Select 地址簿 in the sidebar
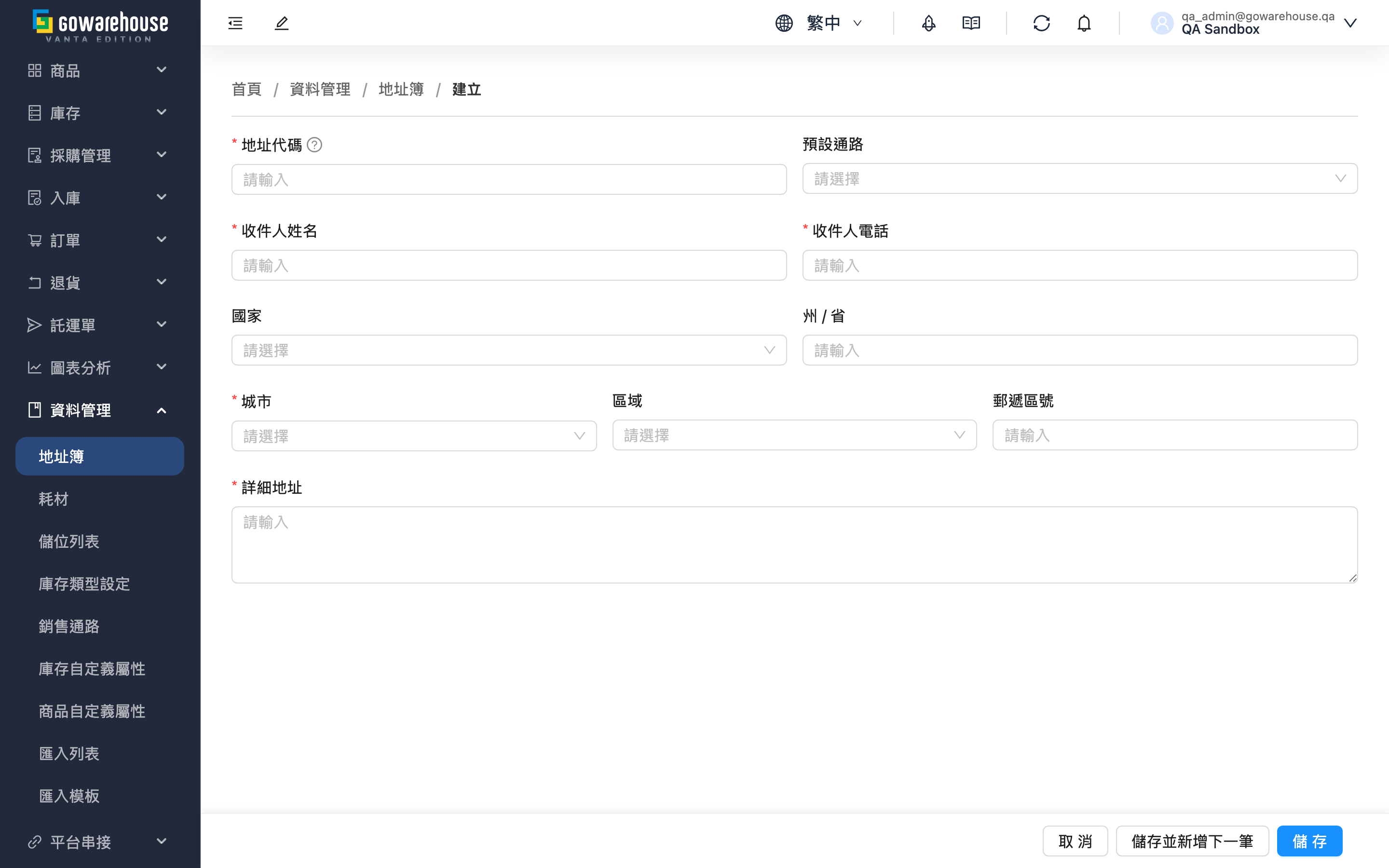The width and height of the screenshot is (1389, 868). pos(100,456)
